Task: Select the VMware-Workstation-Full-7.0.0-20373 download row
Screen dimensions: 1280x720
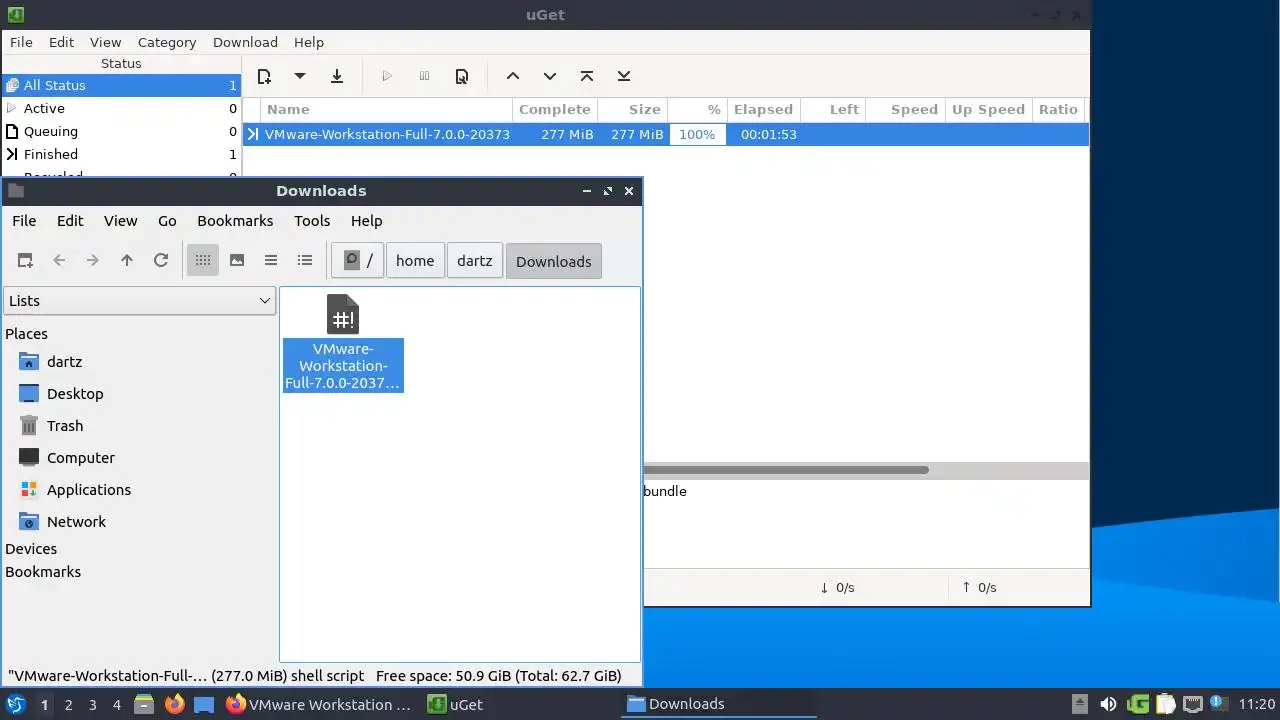Action: [x=665, y=134]
